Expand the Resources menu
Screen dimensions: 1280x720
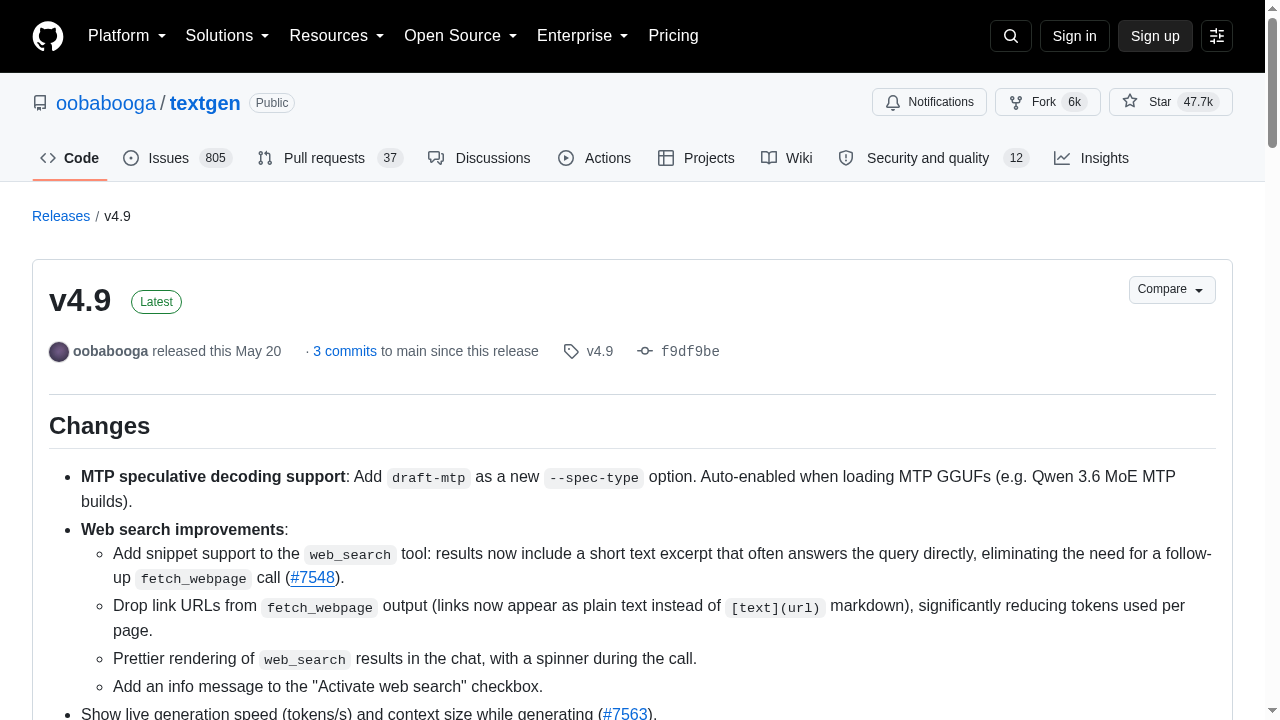point(337,36)
